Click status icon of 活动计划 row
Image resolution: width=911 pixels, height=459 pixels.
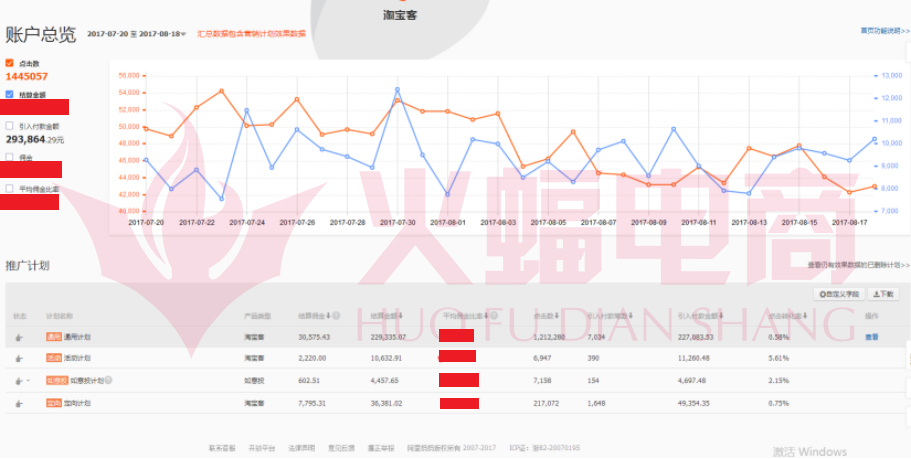[19, 358]
